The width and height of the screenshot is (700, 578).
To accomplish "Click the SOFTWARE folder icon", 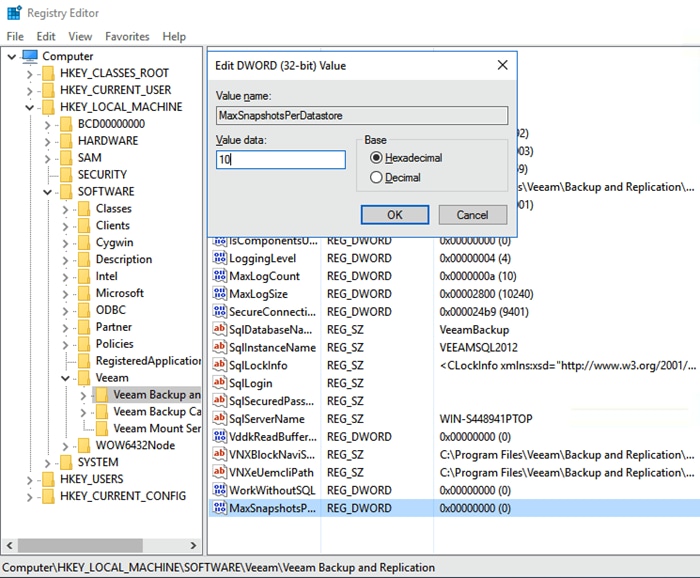I will (x=66, y=191).
